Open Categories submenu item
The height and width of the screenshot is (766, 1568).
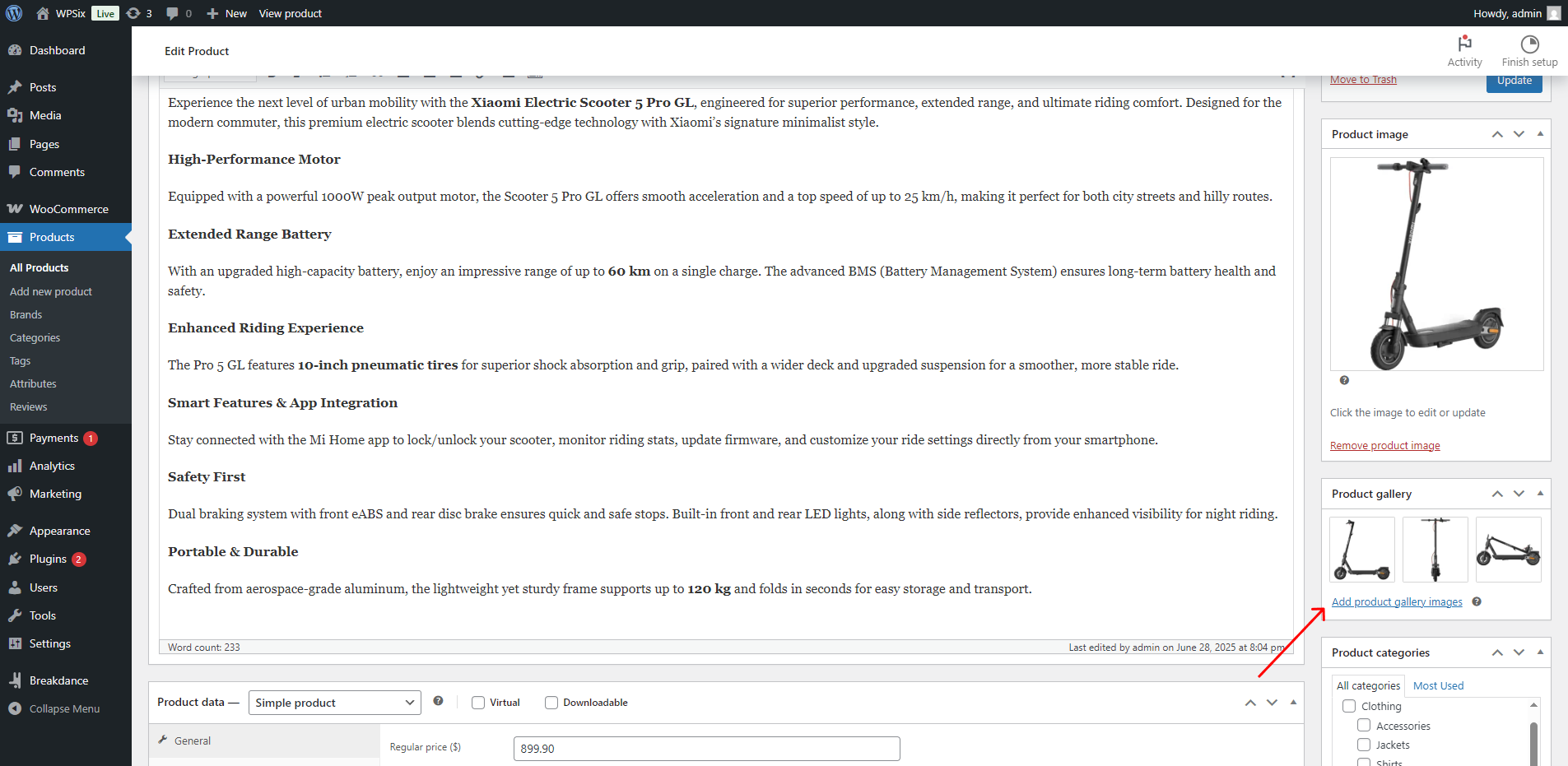pyautogui.click(x=35, y=338)
